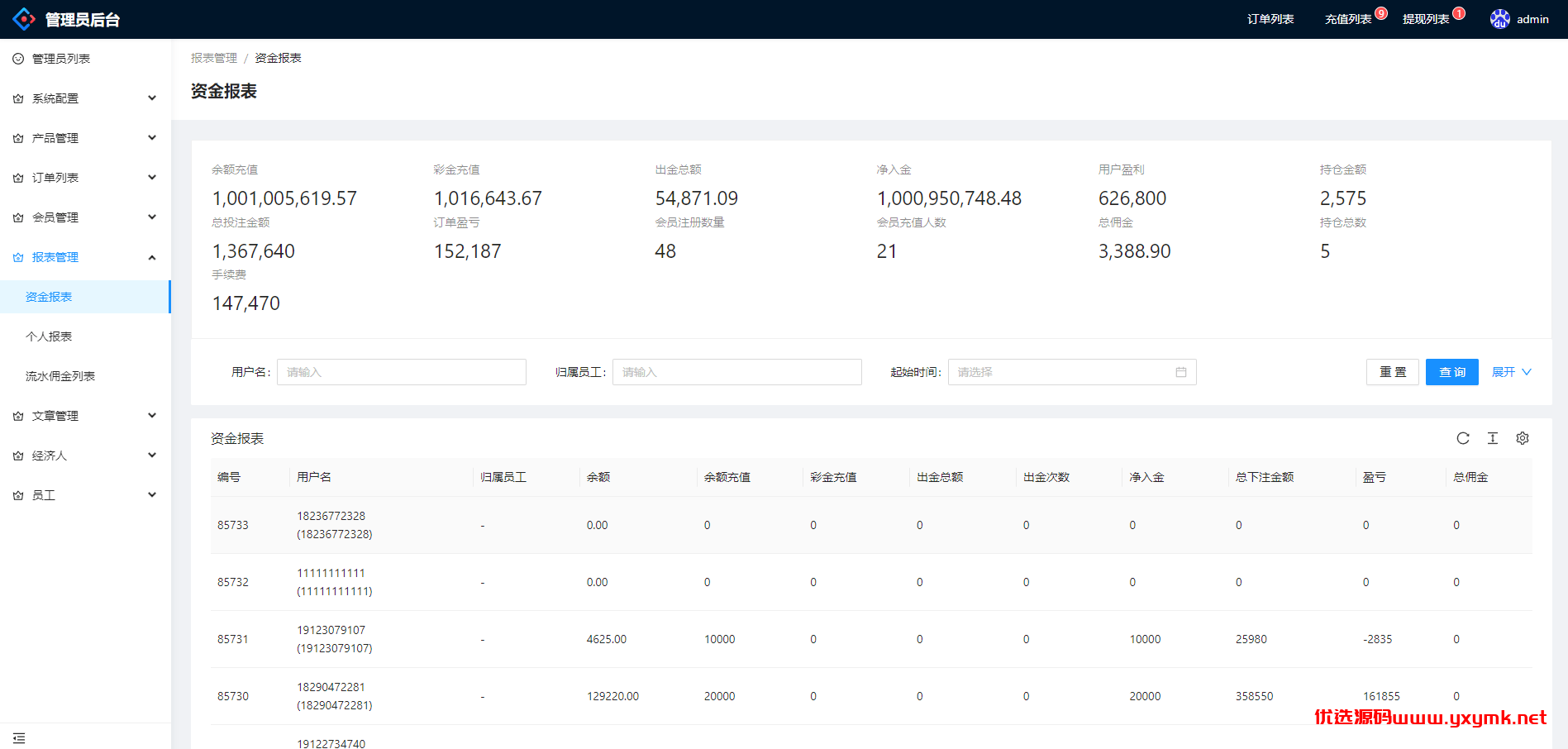Click the 编号 column header

click(229, 477)
